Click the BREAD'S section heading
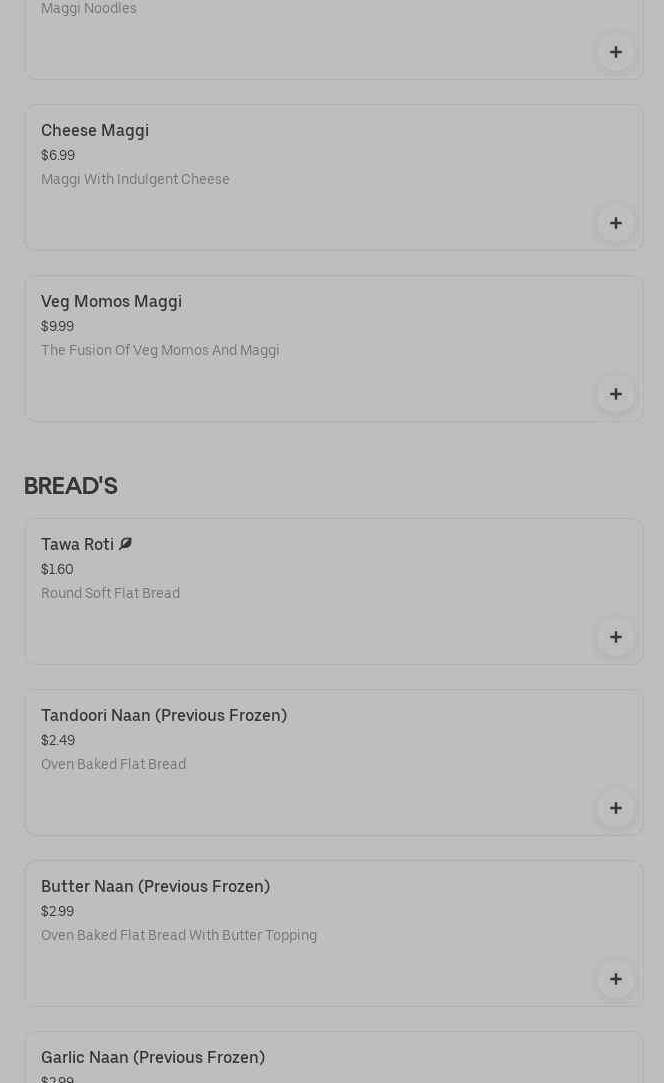Screen dimensions: 664x1083 pyautogui.click(x=70, y=486)
